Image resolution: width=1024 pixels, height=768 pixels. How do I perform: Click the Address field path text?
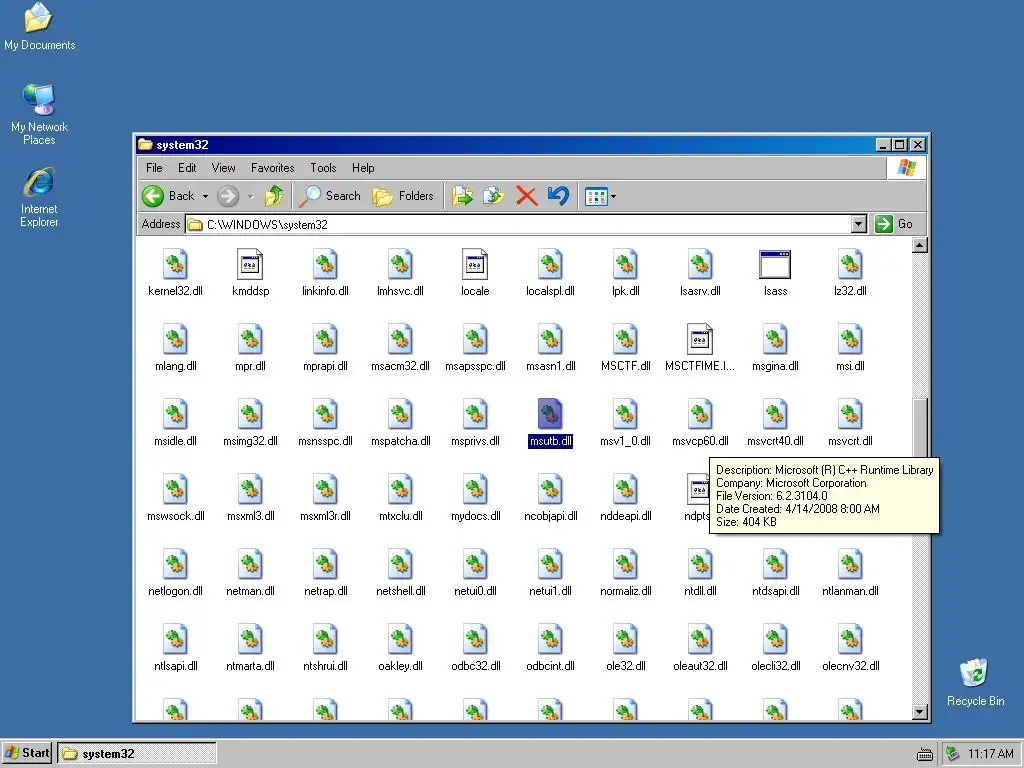point(267,225)
